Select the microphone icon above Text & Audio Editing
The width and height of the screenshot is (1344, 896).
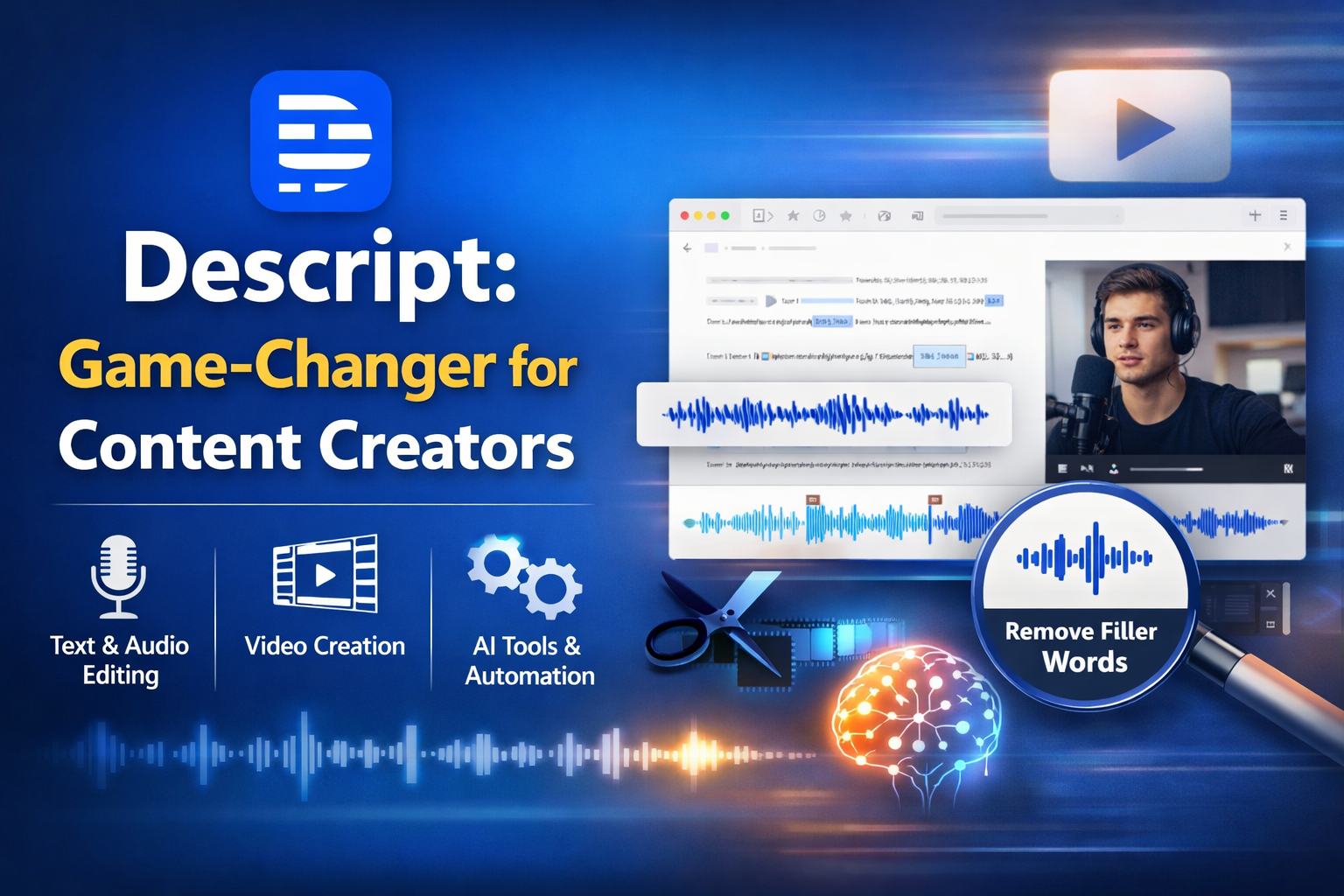click(x=118, y=575)
